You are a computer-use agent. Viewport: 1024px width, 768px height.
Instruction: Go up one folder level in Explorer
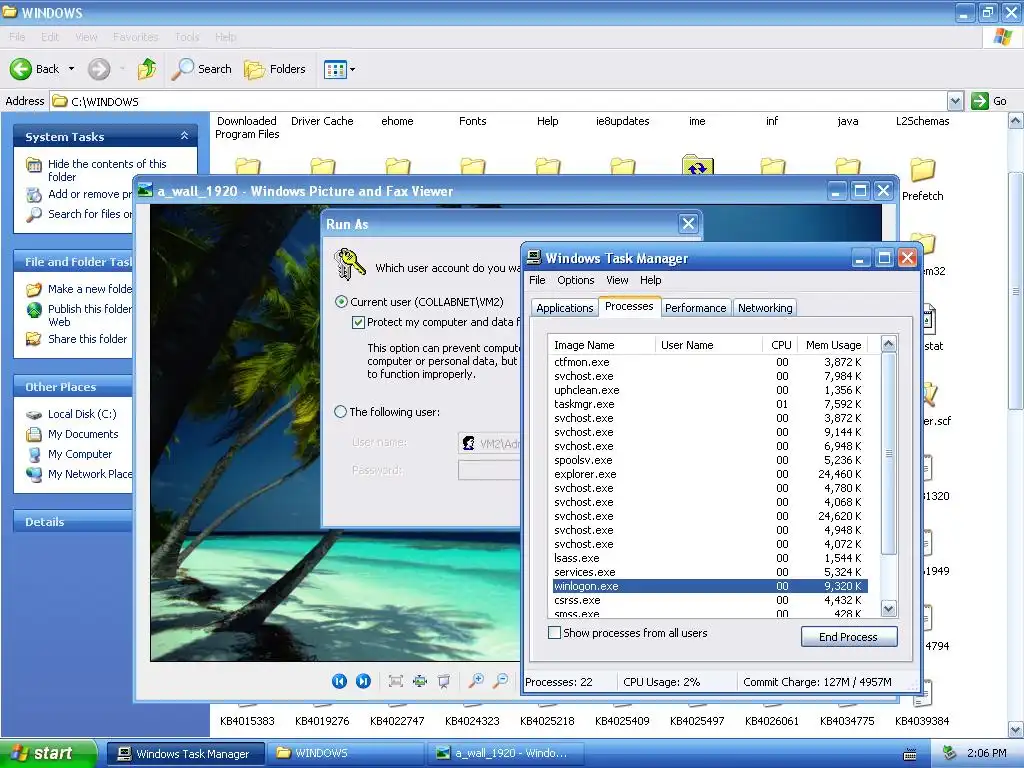(x=147, y=69)
